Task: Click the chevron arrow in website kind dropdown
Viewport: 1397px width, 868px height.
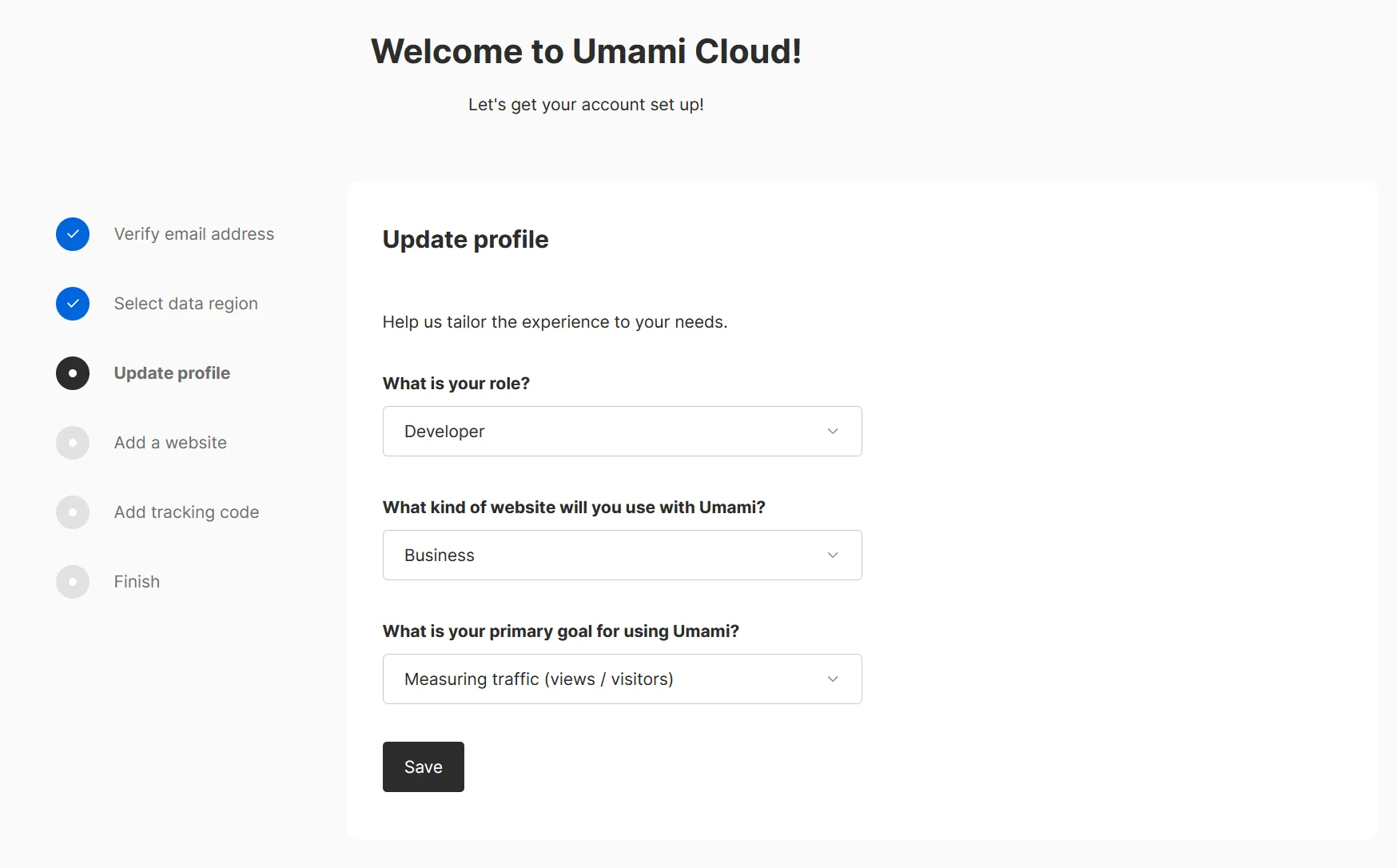Action: coord(833,555)
